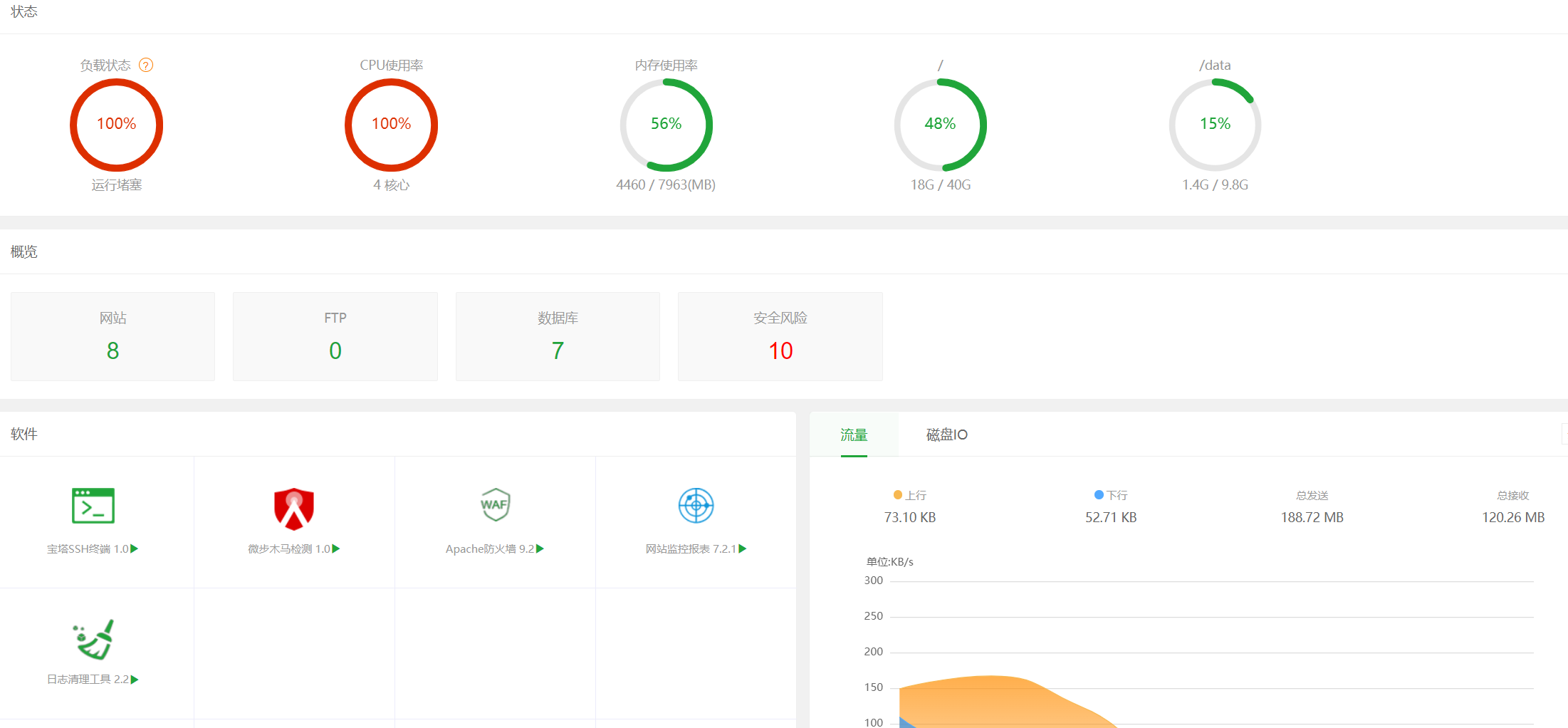Switch to the 磁盘IO tab
Screen dimensions: 1568x728
[946, 435]
